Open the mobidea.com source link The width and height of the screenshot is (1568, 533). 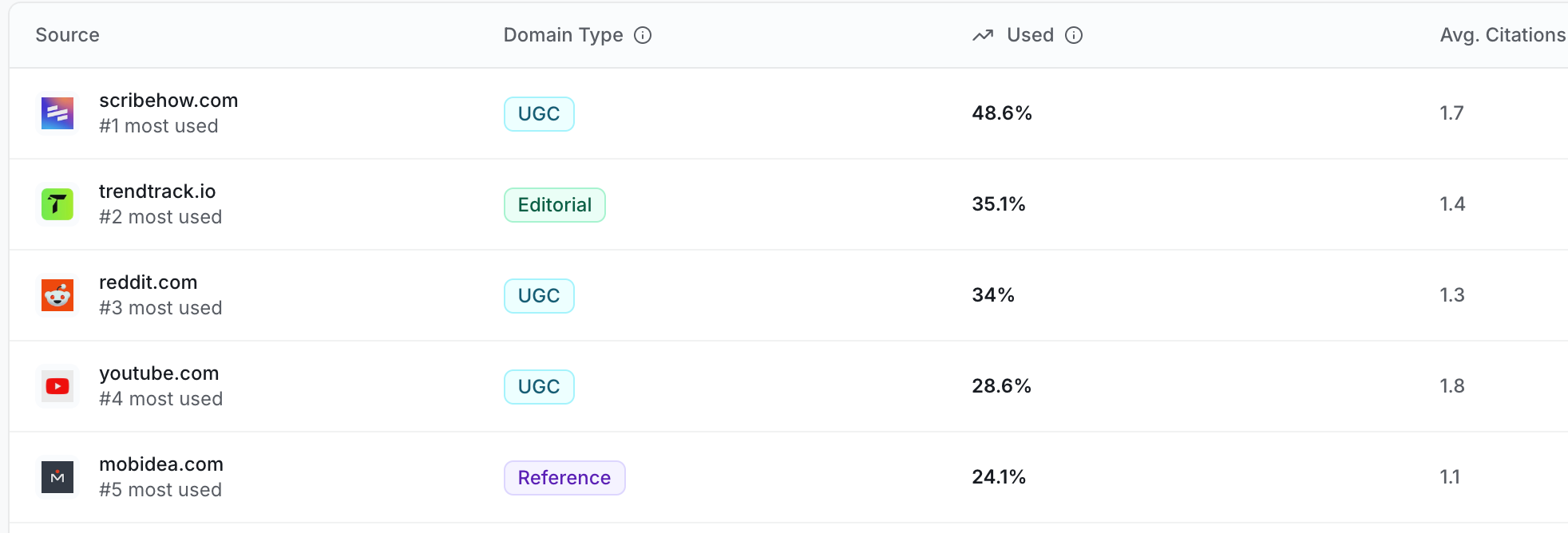click(x=161, y=464)
